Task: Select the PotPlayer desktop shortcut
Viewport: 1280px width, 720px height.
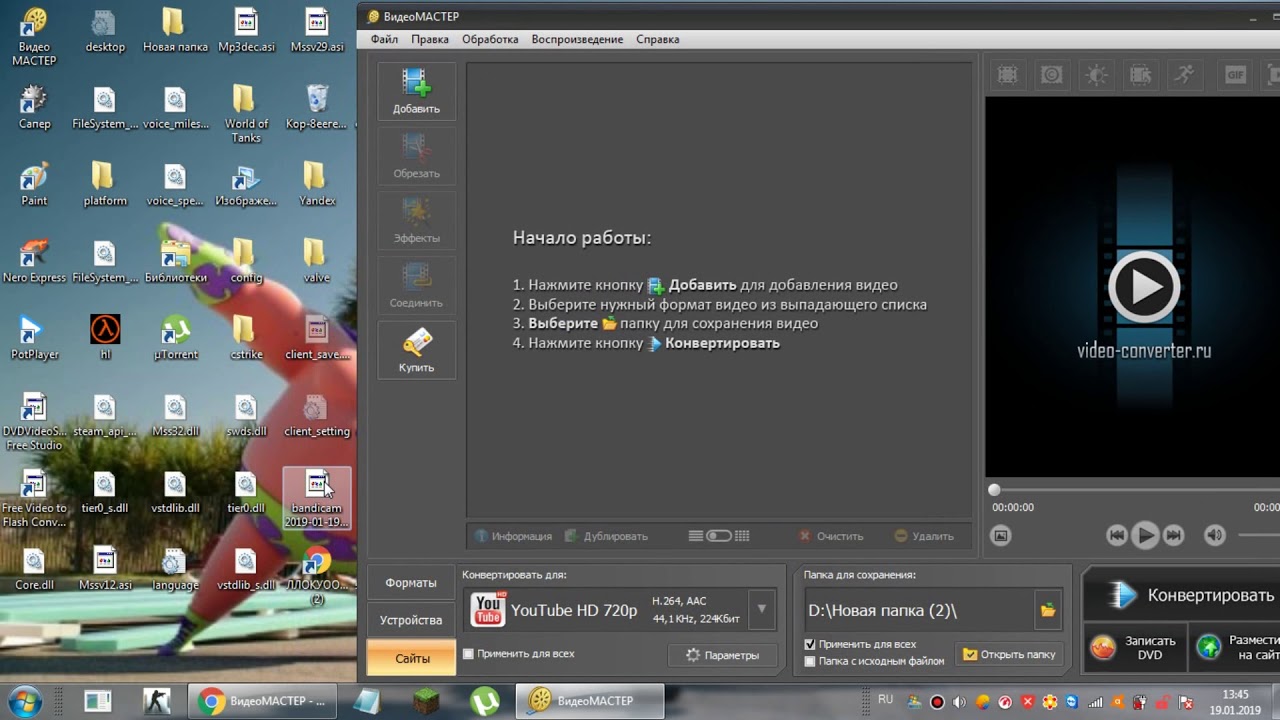Action: coord(34,337)
